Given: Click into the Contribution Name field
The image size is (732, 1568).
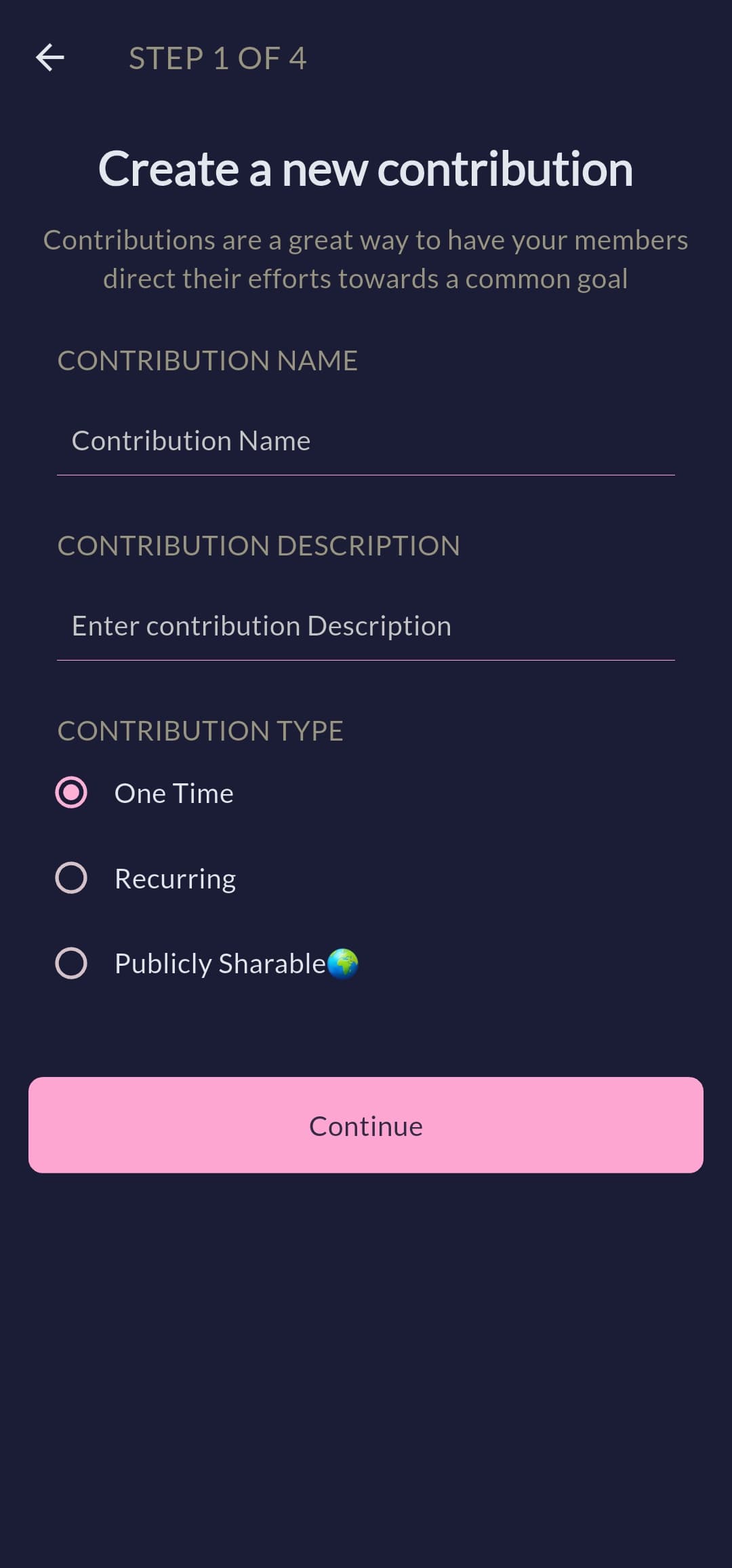Looking at the screenshot, I should [366, 441].
